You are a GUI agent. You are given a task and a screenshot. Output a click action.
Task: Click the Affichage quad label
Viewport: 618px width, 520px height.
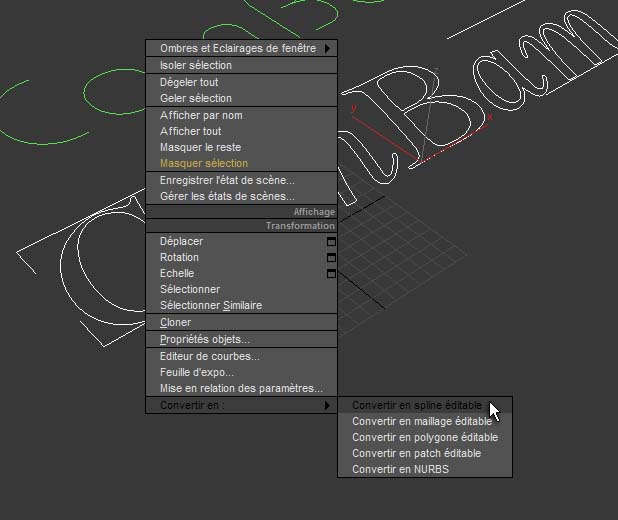[314, 212]
